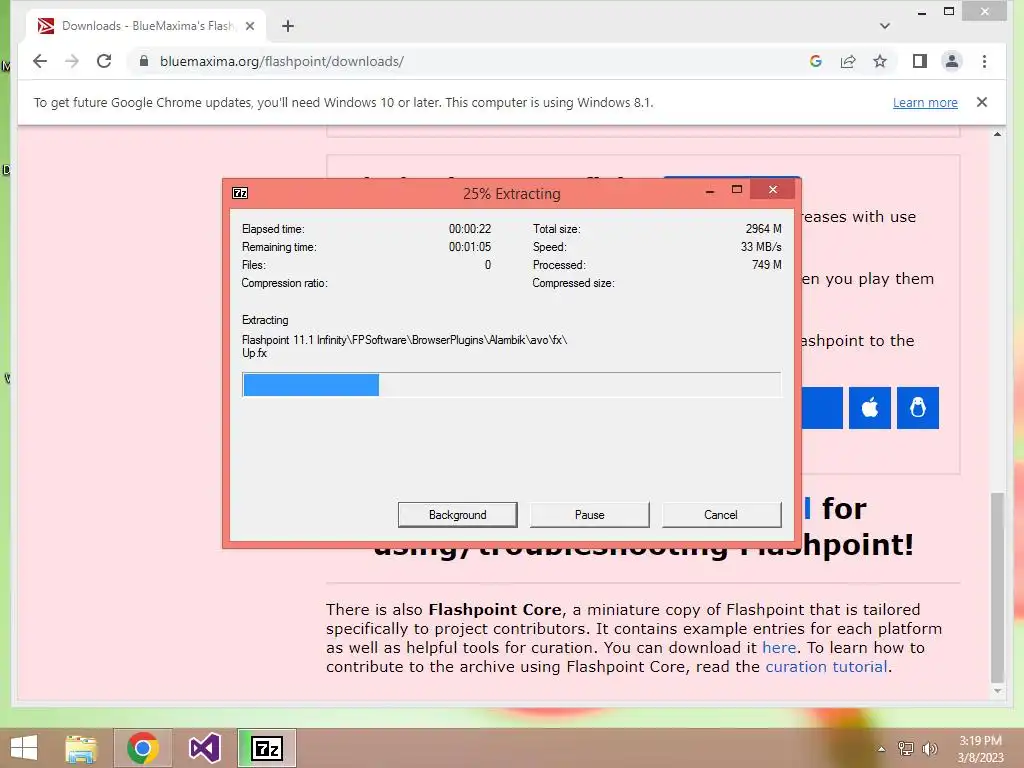This screenshot has height=768, width=1024.
Task: Click the Google icon in address bar
Action: 816,61
